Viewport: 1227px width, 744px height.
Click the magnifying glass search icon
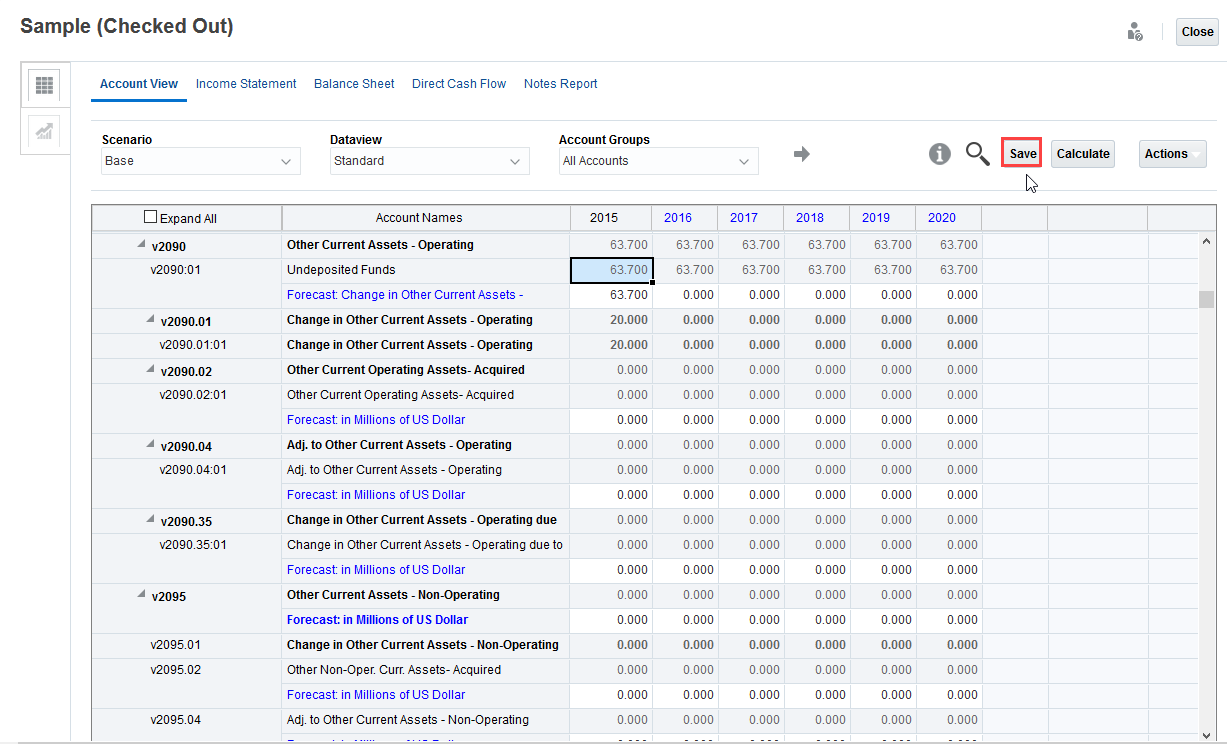pos(977,154)
